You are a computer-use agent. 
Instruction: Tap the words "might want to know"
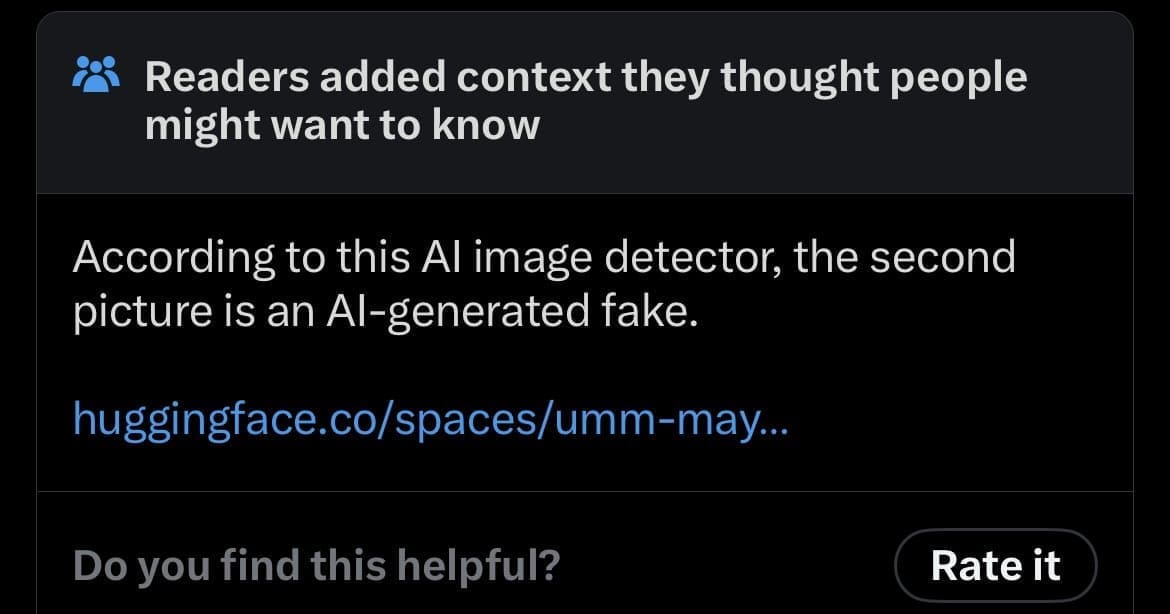coord(342,126)
